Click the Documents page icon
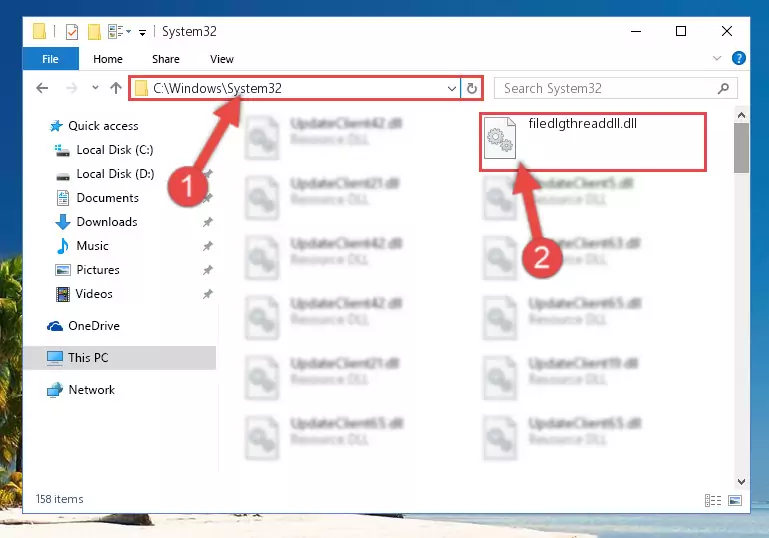Image resolution: width=769 pixels, height=538 pixels. click(x=63, y=198)
